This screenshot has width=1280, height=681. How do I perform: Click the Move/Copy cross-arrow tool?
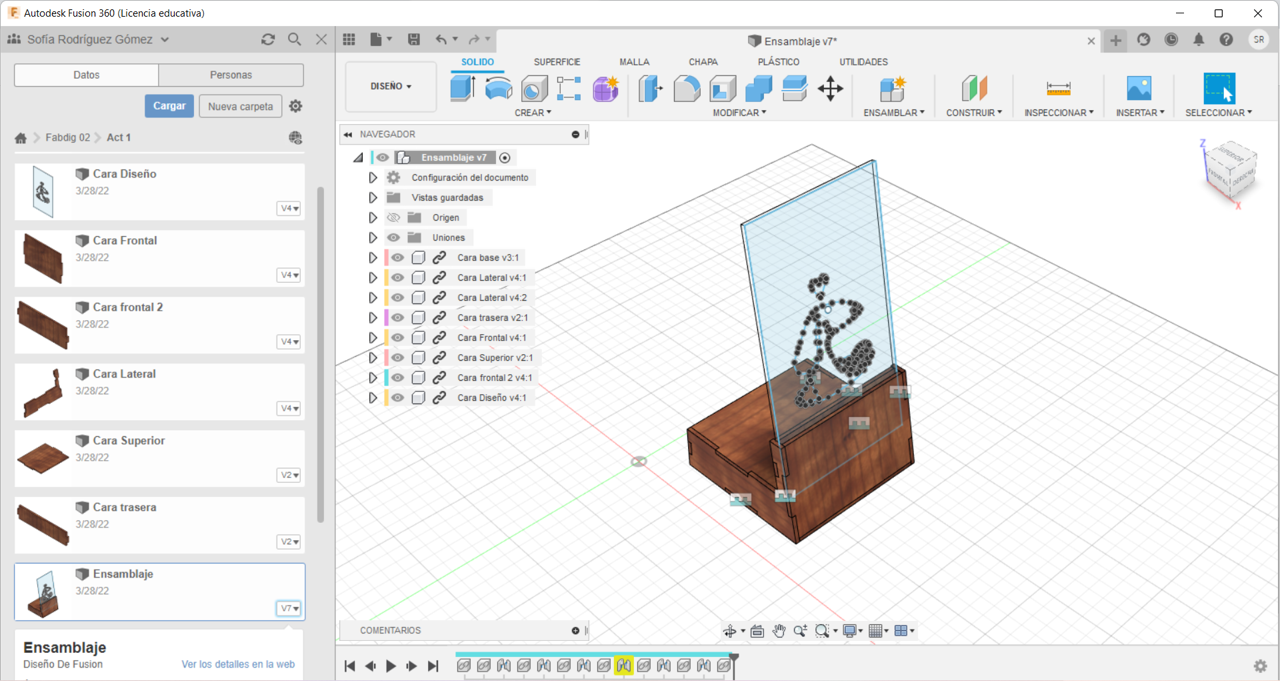[830, 89]
